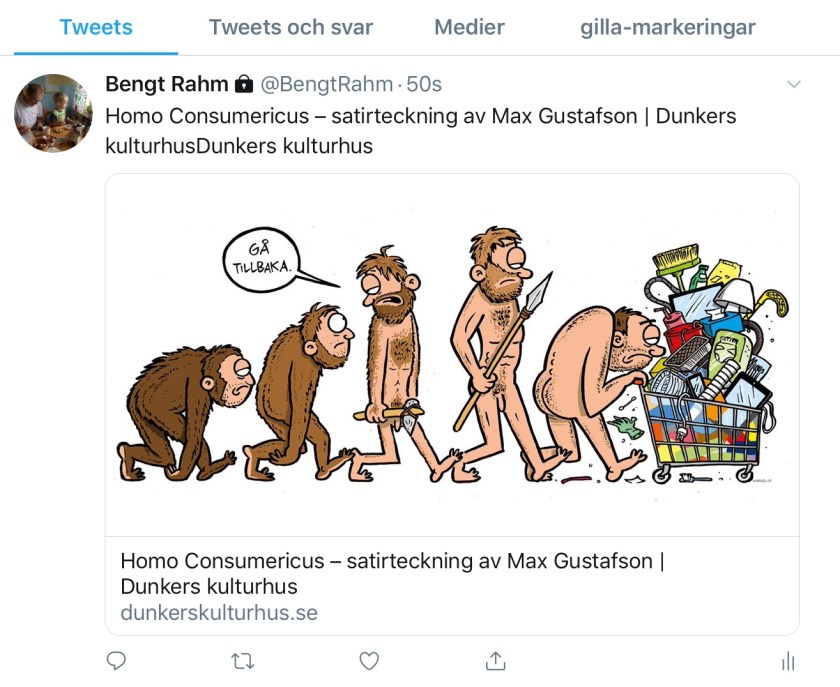Open the link card headline below cartoon
Screen dimensions: 840x687
tap(392, 573)
